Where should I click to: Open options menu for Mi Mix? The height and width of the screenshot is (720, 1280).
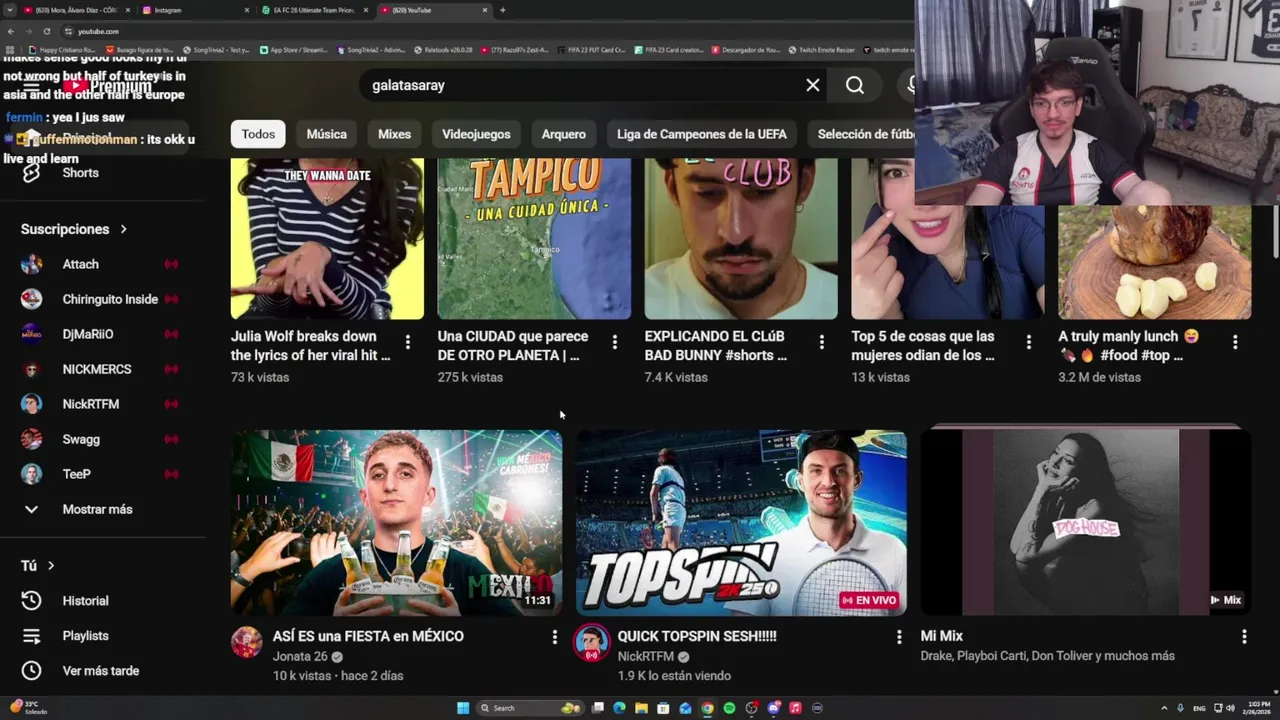[1244, 637]
